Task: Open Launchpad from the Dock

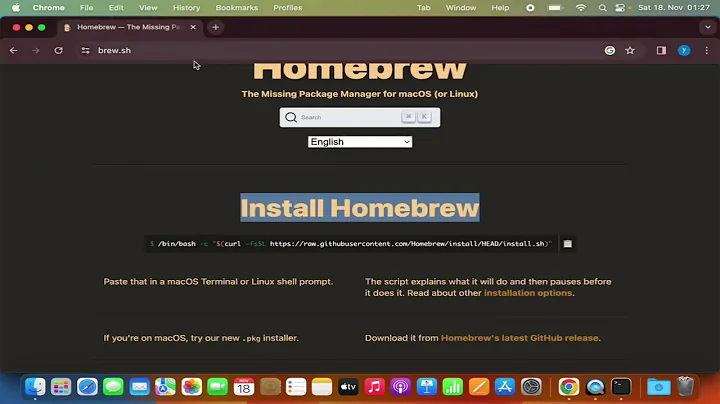Action: point(61,387)
